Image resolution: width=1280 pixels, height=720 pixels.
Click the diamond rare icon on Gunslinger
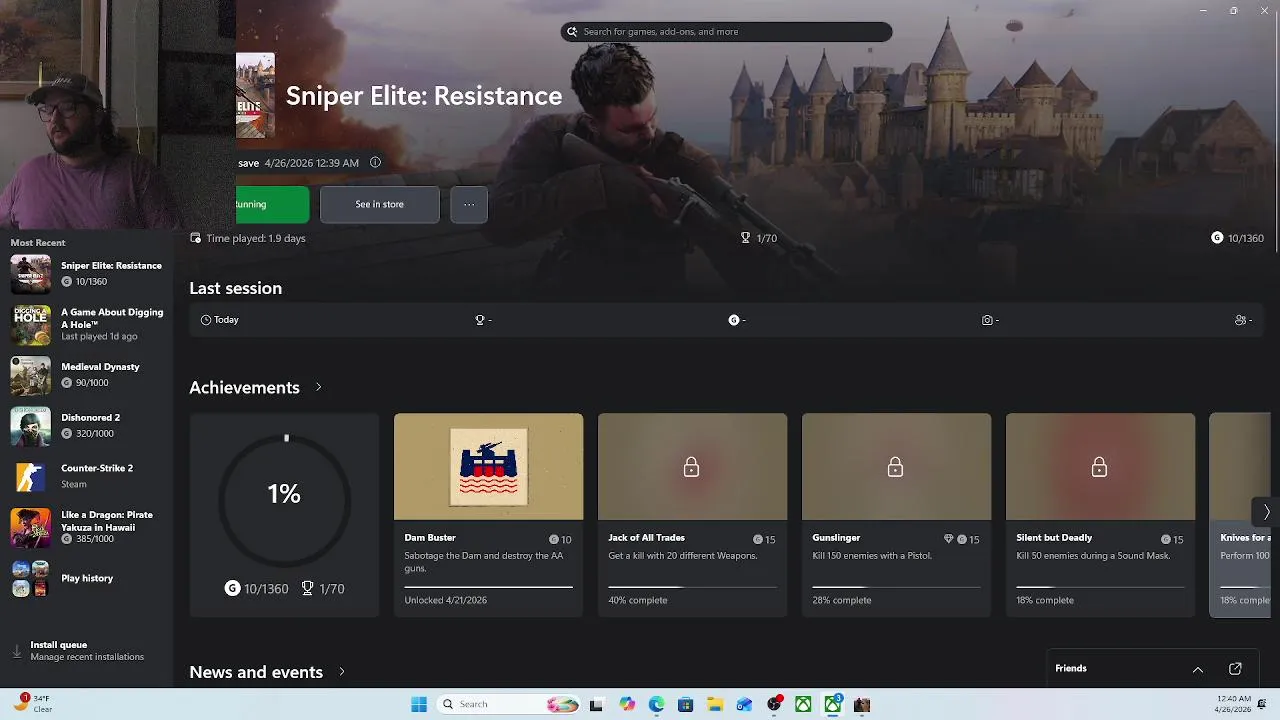pos(948,539)
